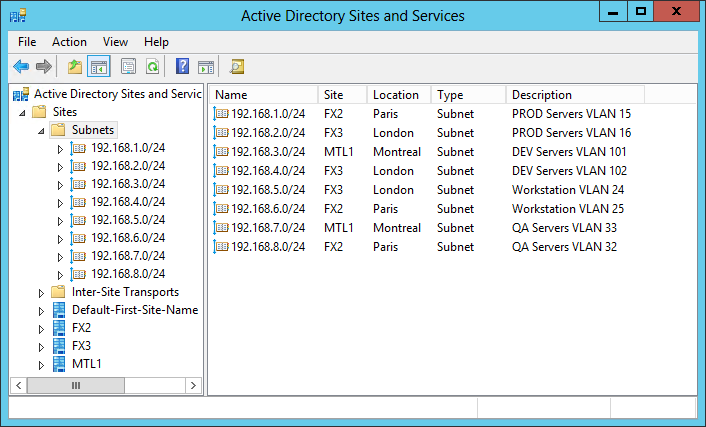This screenshot has height=427, width=706.
Task: Click the find magnifier toolbar icon
Action: tap(237, 67)
